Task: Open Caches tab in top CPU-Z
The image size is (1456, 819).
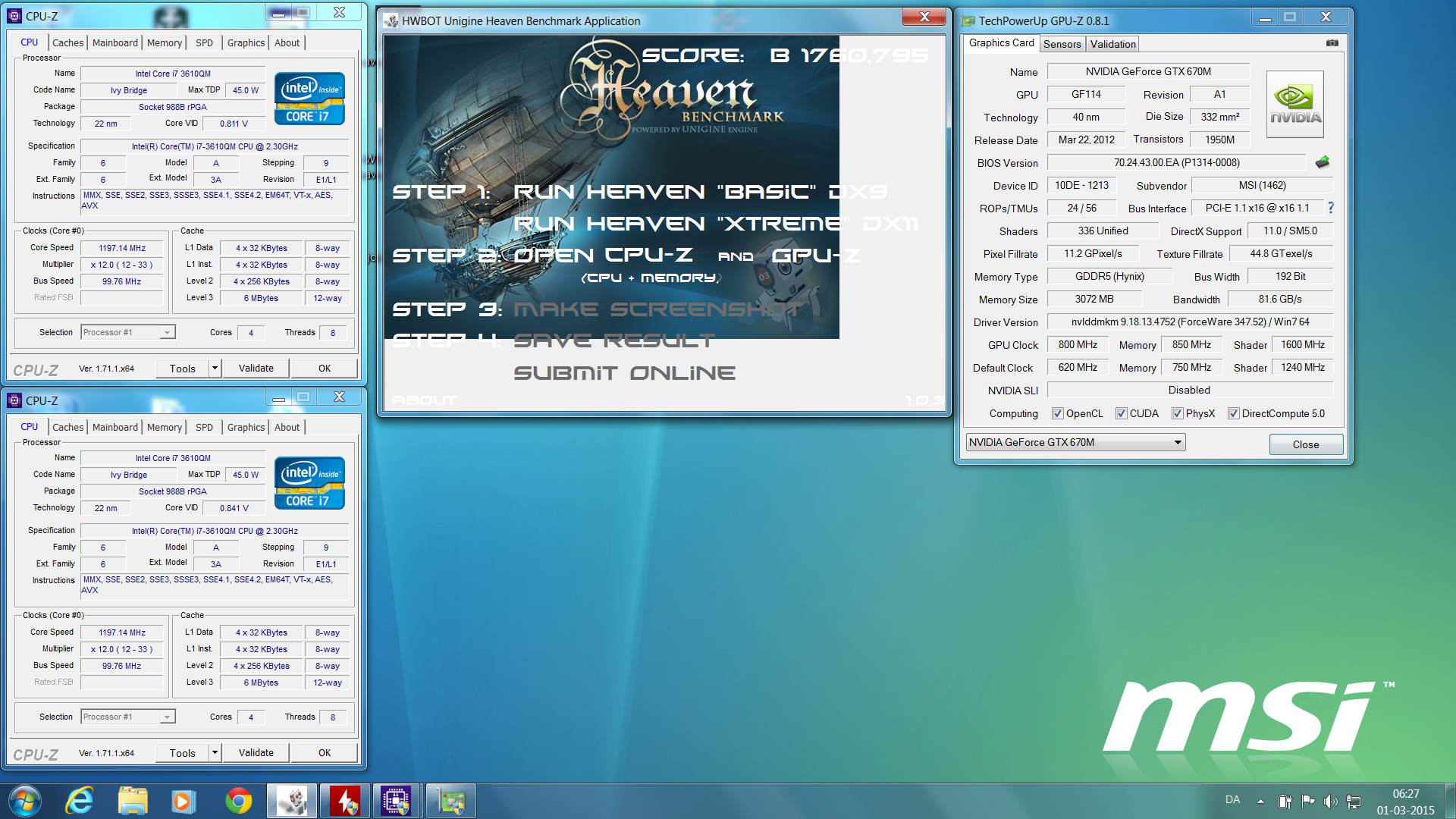Action: tap(67, 43)
